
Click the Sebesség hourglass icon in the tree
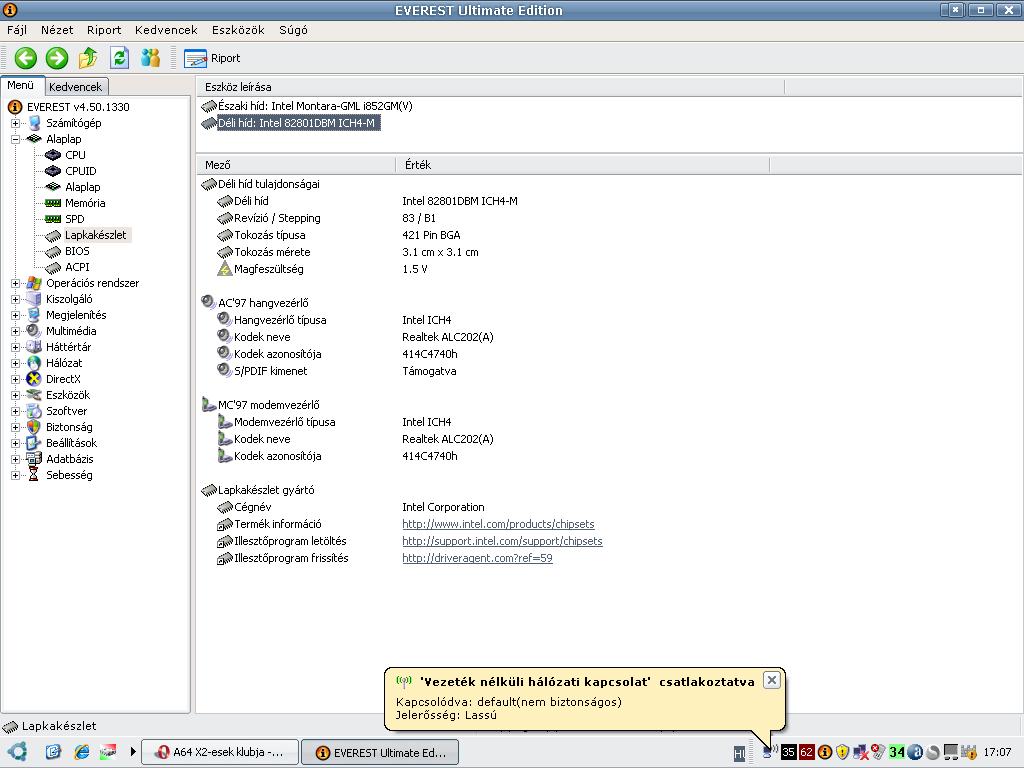tap(34, 475)
